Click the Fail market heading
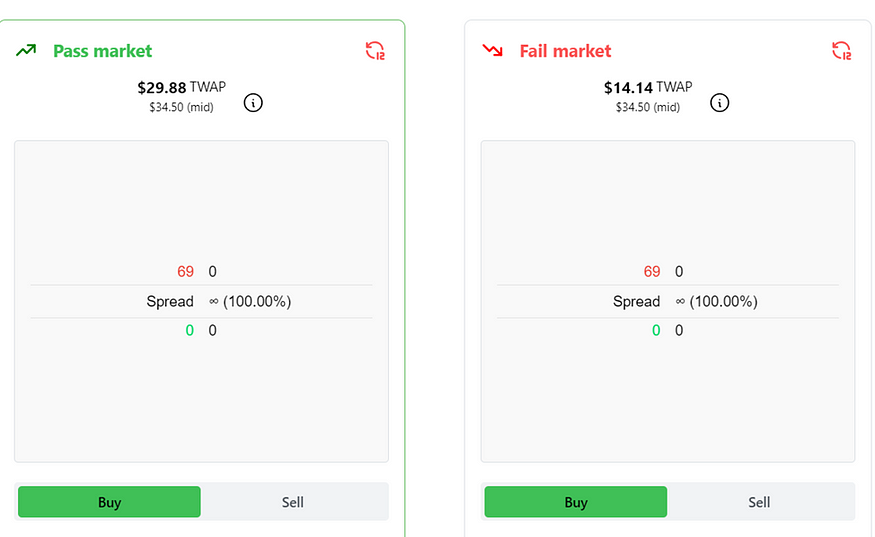875x537 pixels. coord(565,51)
